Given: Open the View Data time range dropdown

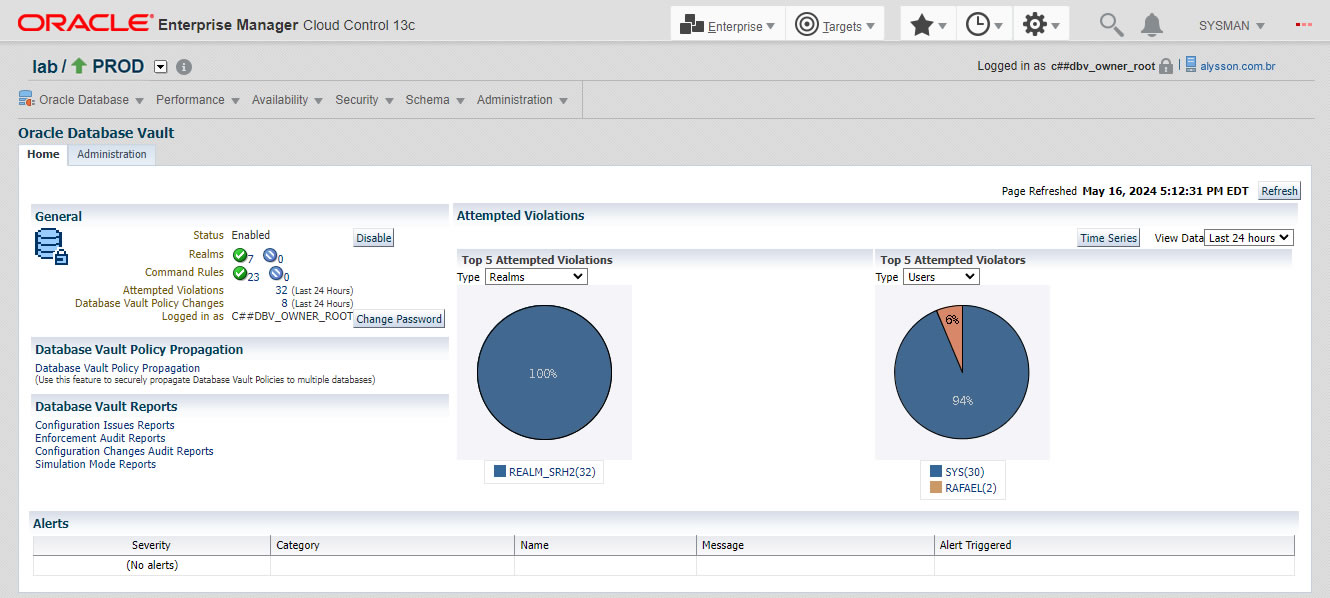Looking at the screenshot, I should pyautogui.click(x=1249, y=238).
